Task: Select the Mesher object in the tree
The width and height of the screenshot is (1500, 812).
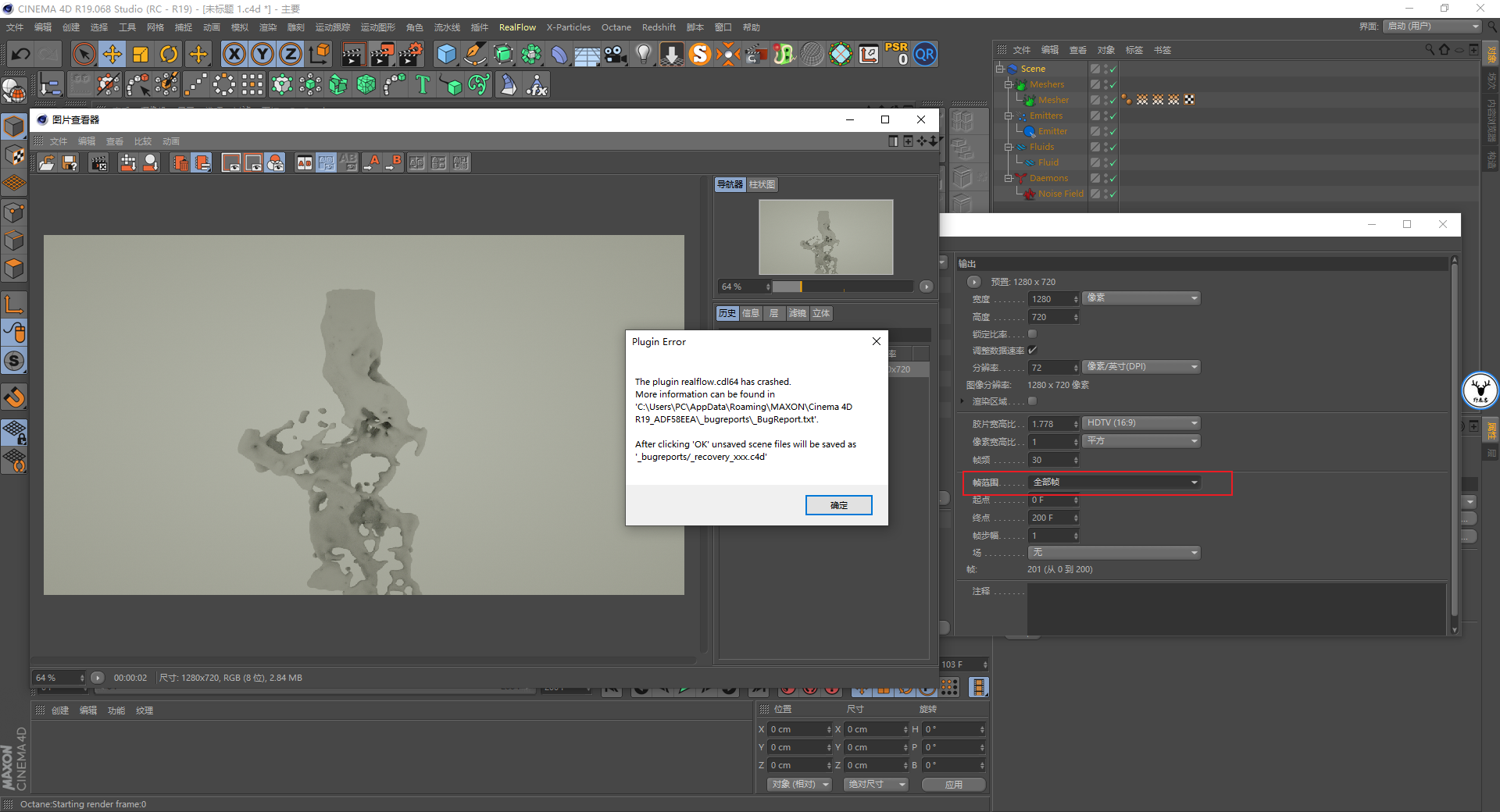Action: pyautogui.click(x=1053, y=100)
